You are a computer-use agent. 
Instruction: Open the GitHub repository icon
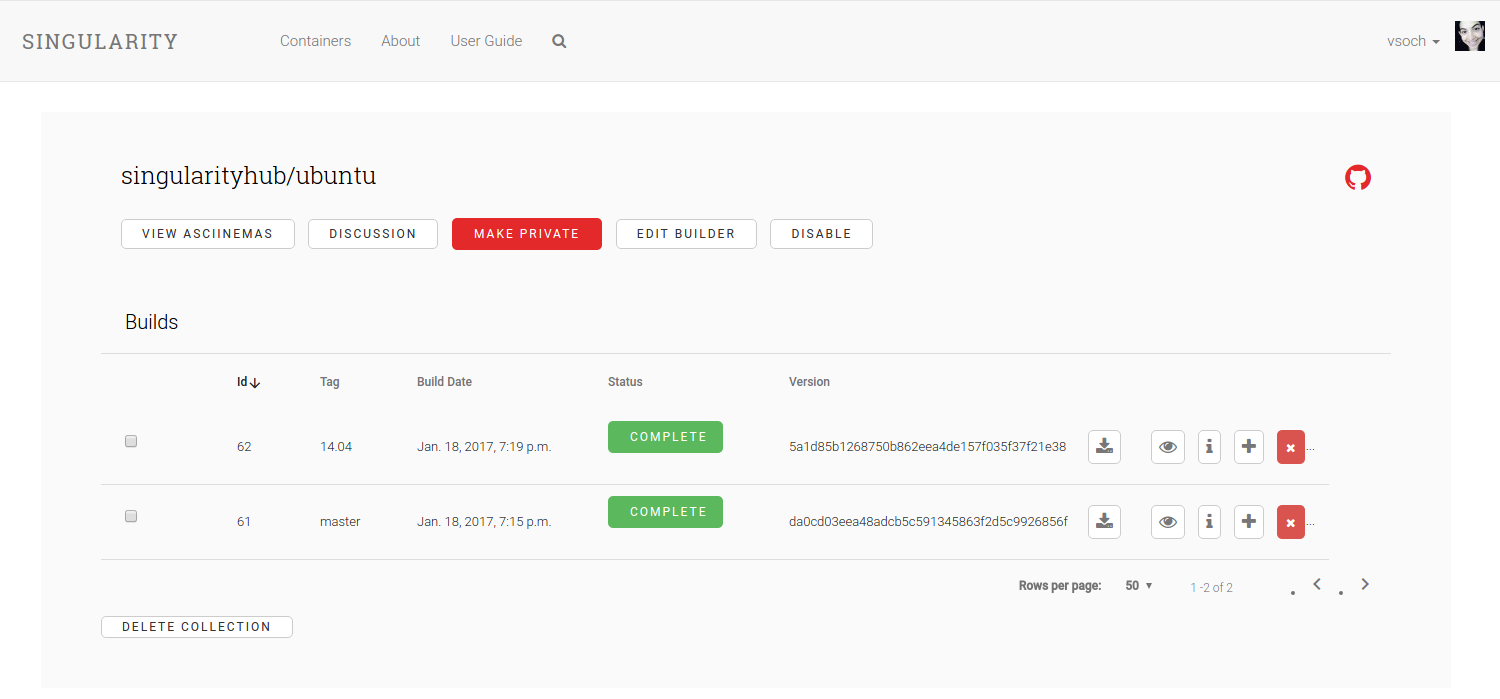point(1358,178)
